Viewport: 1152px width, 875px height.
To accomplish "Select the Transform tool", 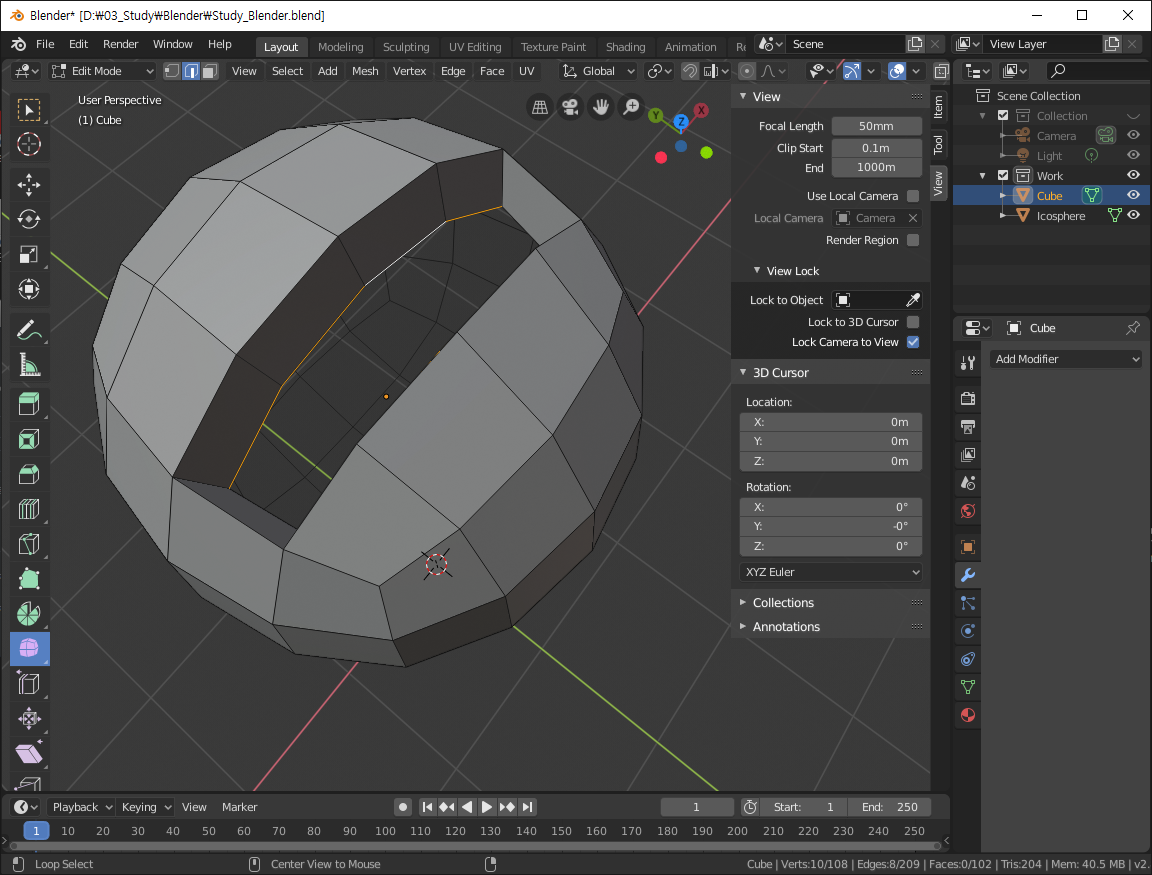I will click(29, 289).
